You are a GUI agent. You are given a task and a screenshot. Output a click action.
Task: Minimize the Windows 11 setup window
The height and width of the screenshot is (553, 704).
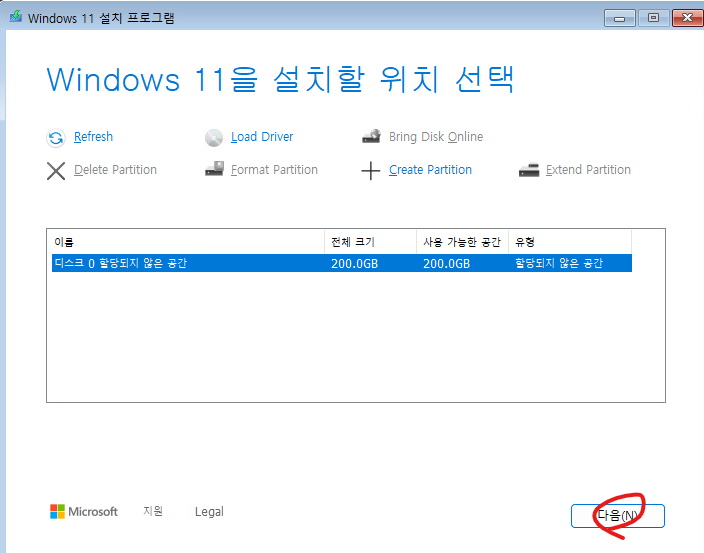620,18
